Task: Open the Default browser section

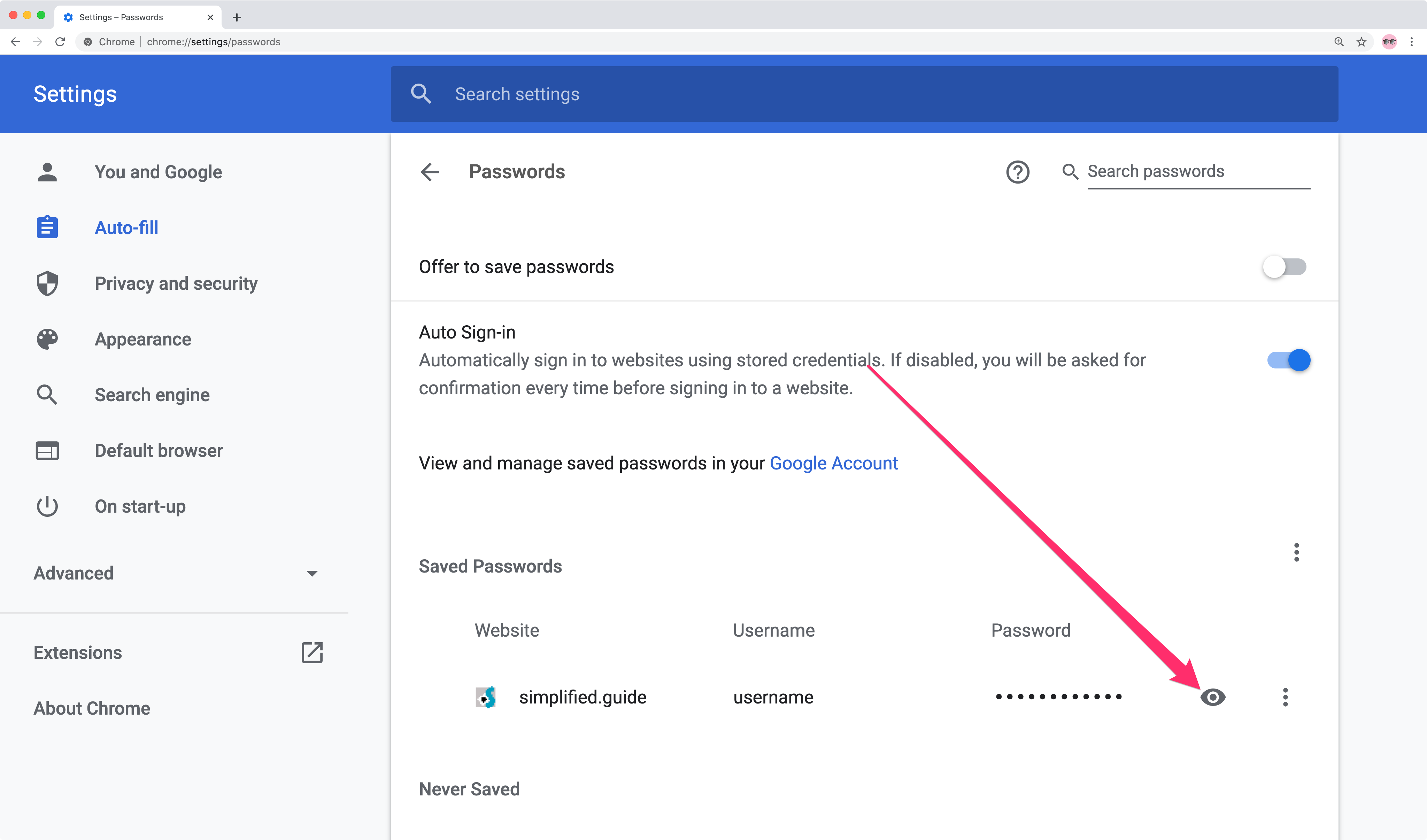Action: (x=159, y=451)
